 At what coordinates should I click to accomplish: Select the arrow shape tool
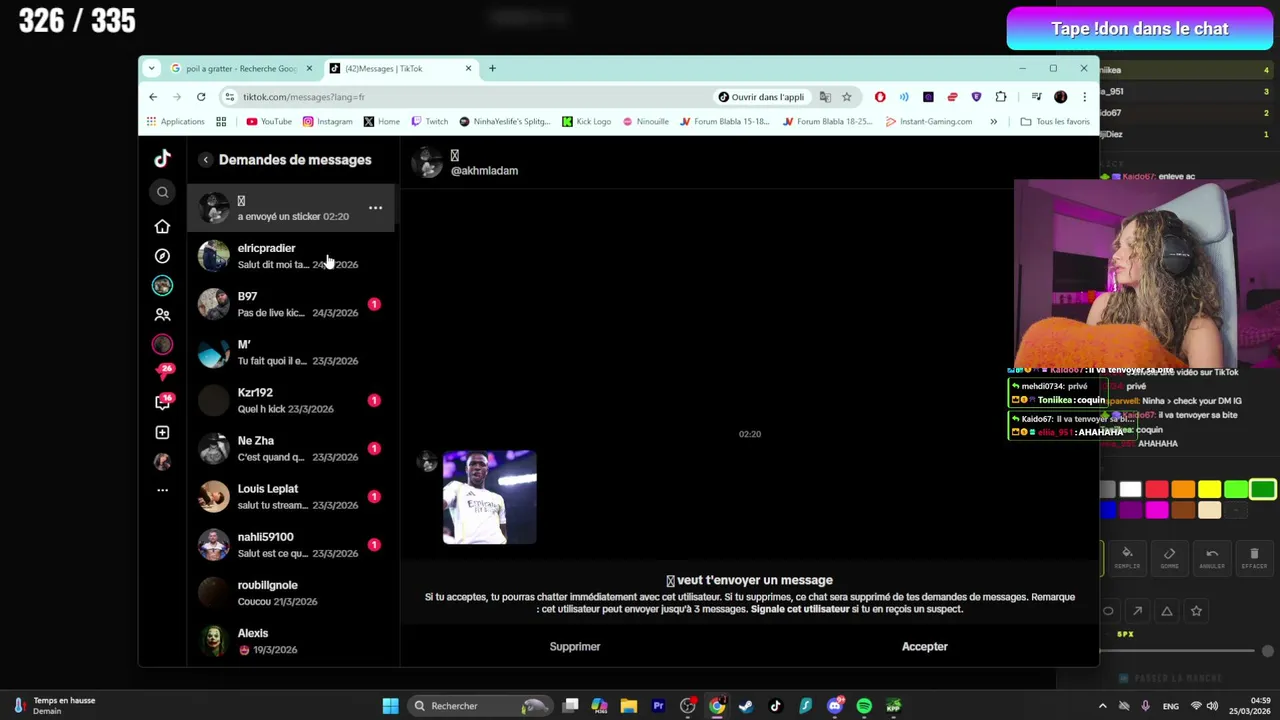click(1137, 611)
